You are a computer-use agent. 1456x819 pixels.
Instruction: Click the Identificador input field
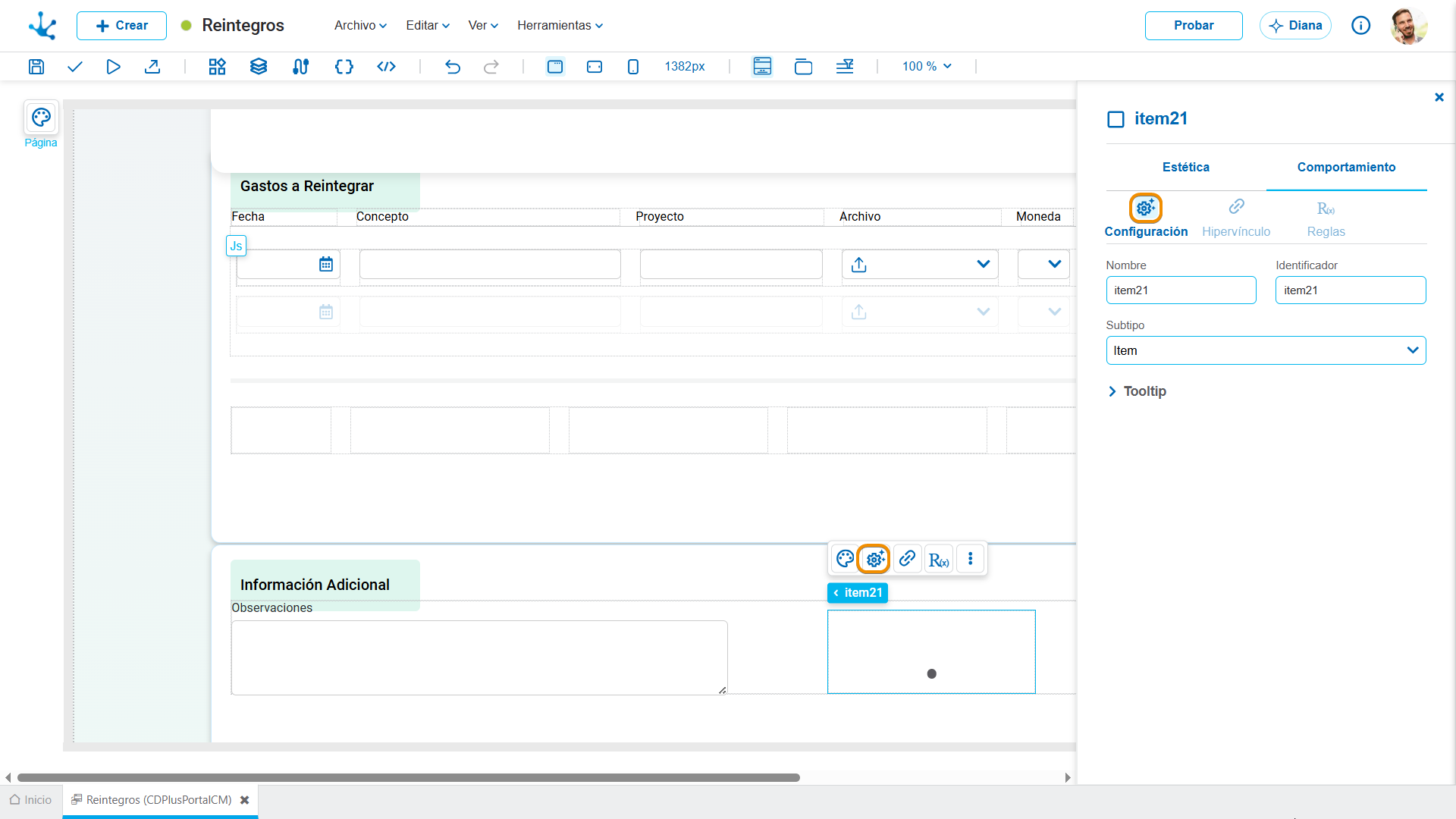(1351, 290)
